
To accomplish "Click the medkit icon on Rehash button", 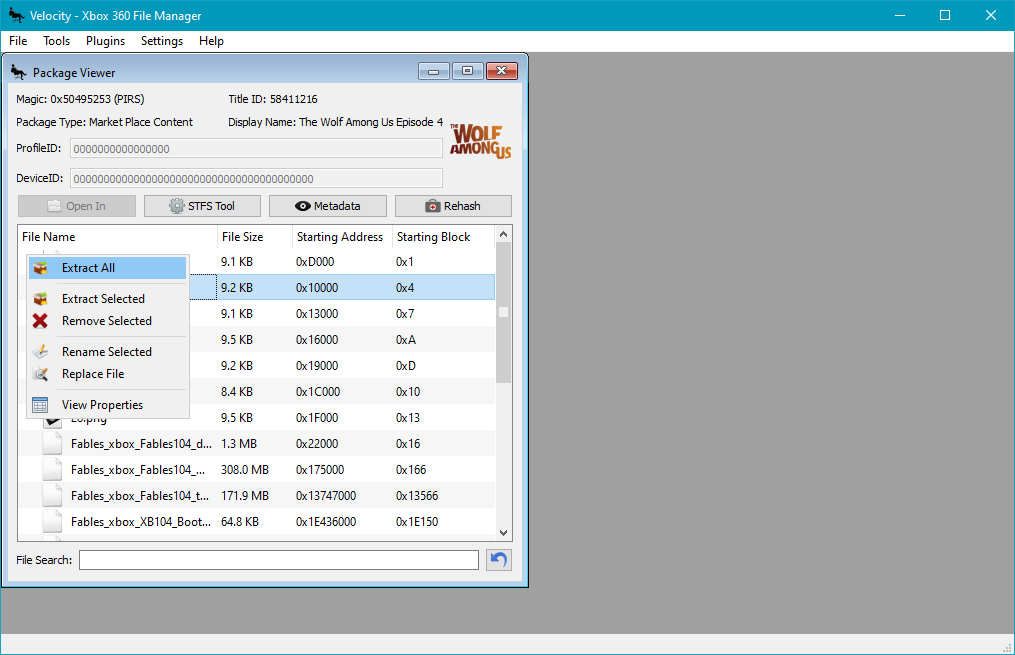I will (x=432, y=206).
